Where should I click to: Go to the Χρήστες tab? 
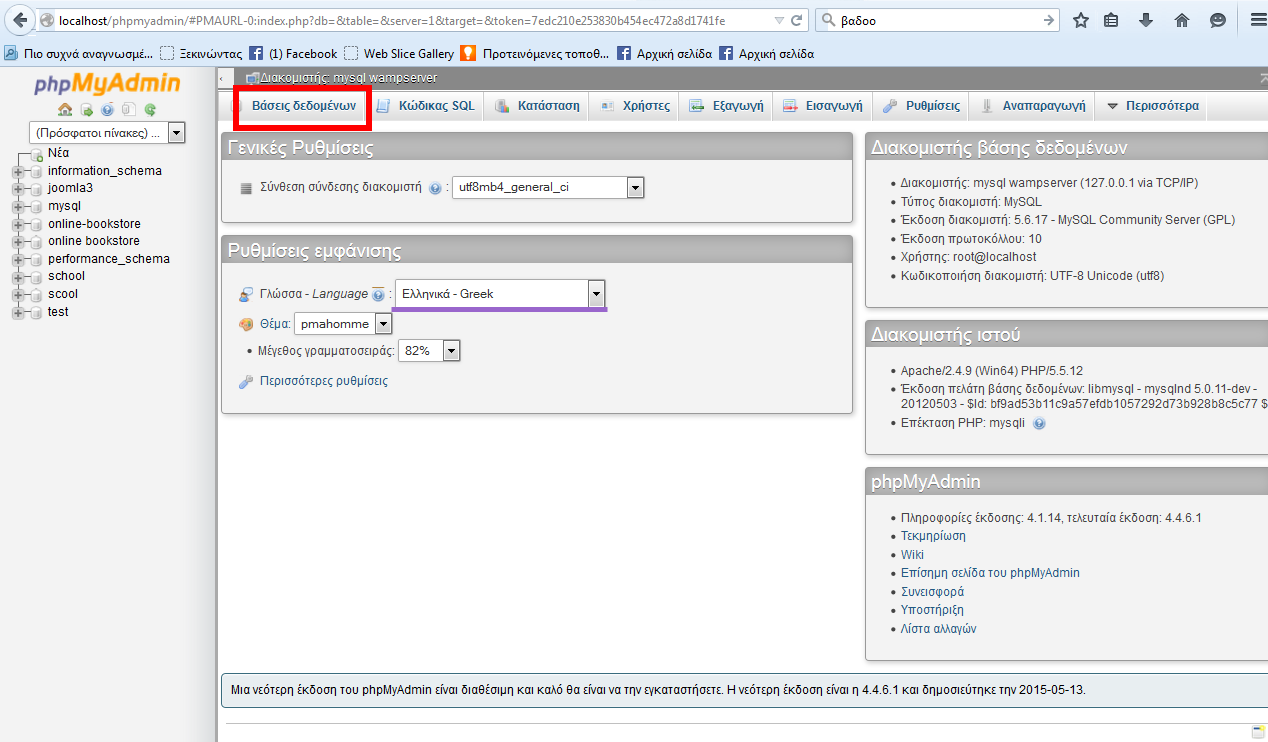[635, 106]
